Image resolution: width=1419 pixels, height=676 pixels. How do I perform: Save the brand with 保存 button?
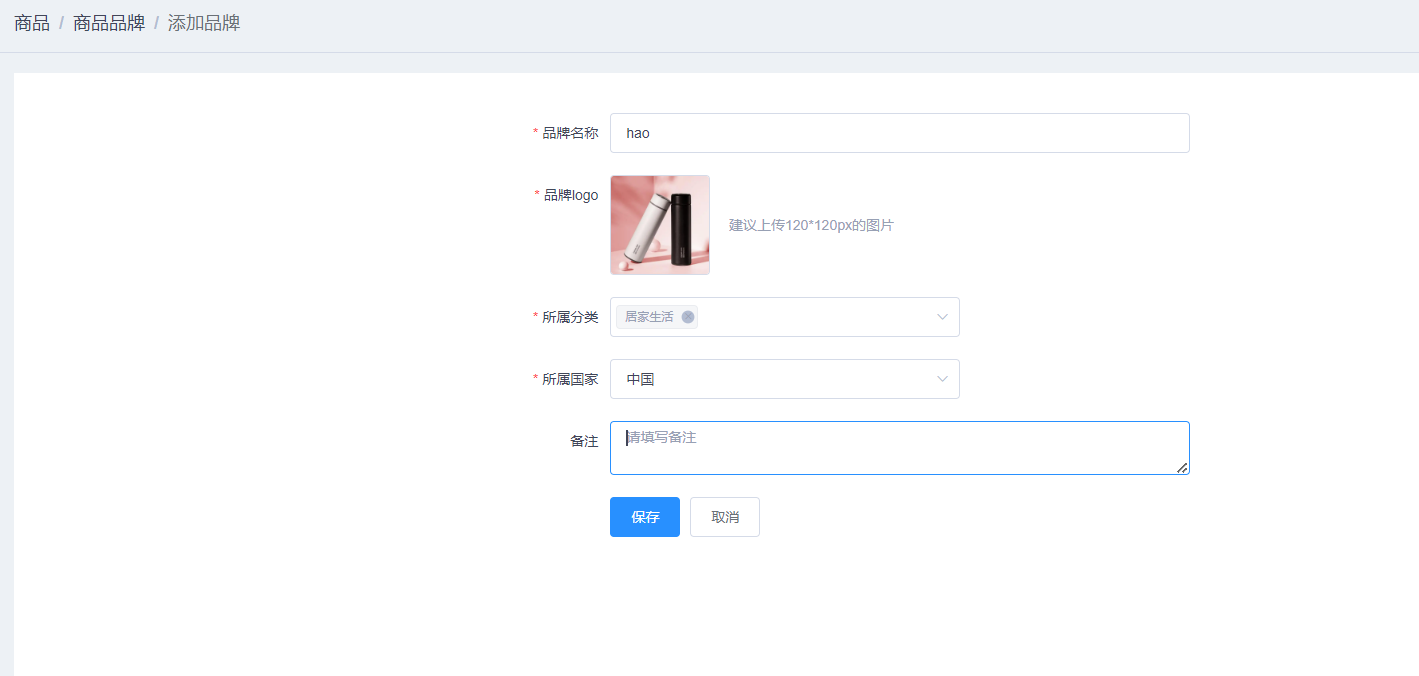(645, 517)
